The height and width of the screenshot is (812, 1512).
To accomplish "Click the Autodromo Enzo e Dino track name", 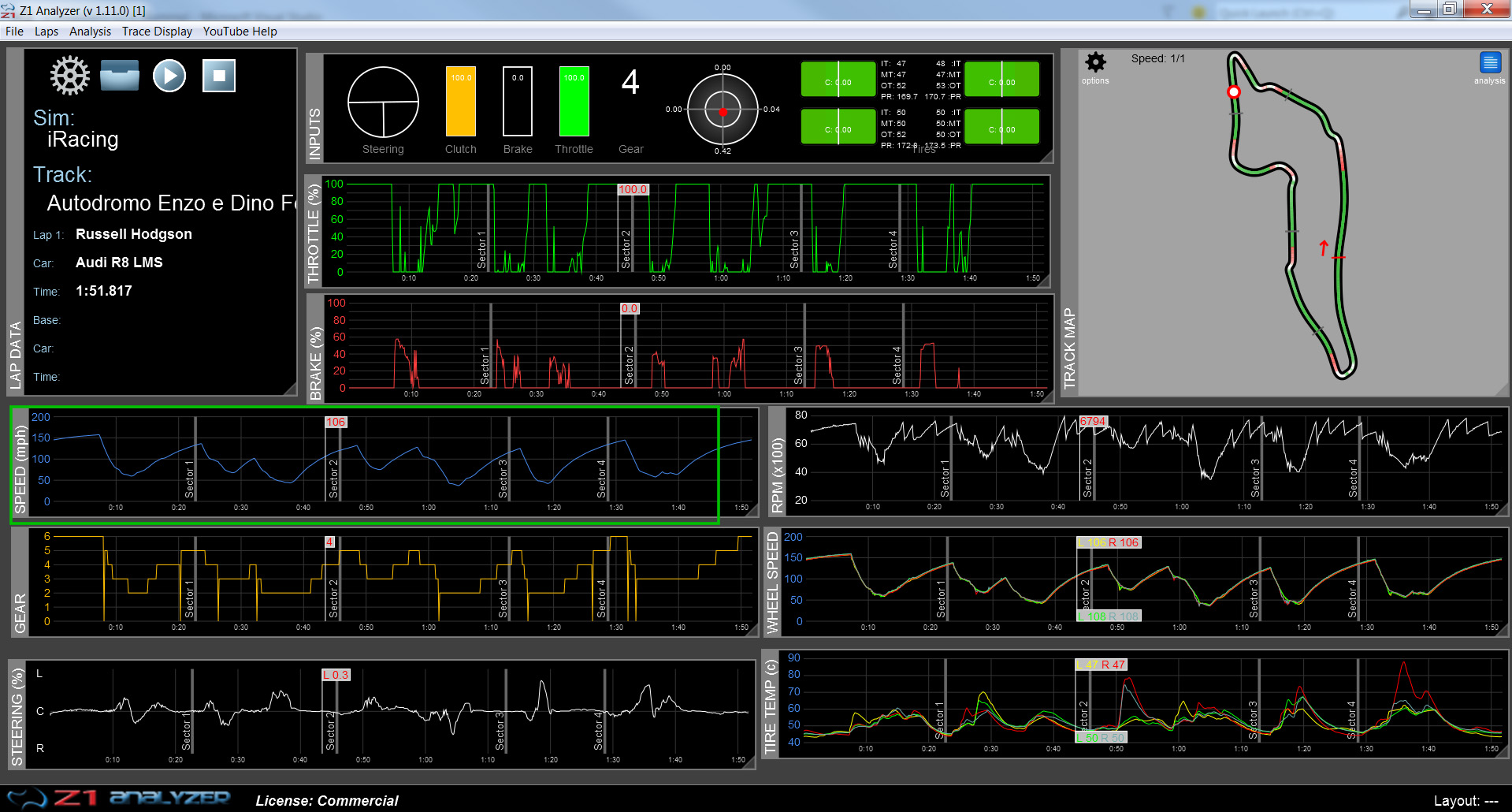I will 171,203.
